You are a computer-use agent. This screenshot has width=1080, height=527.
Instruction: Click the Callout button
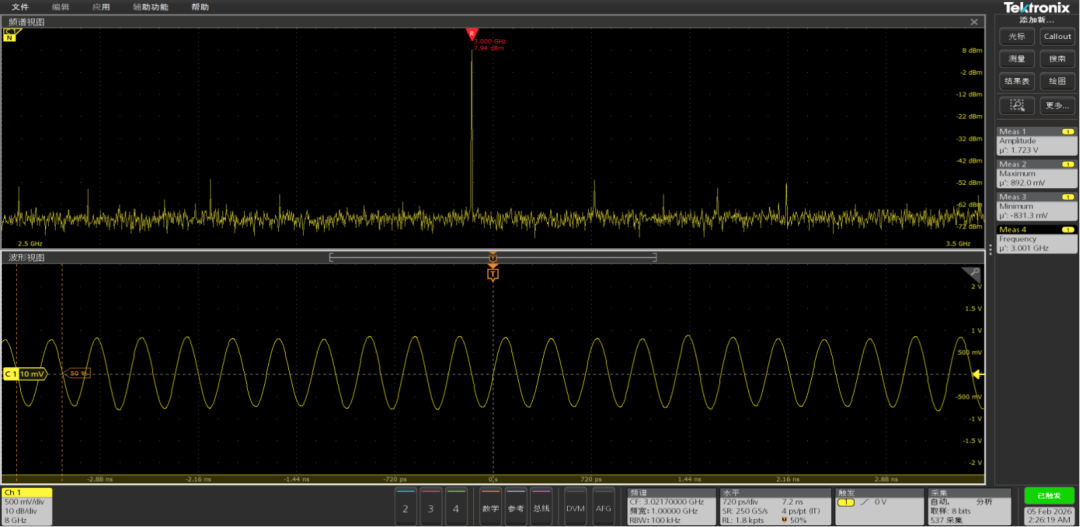click(1057, 37)
